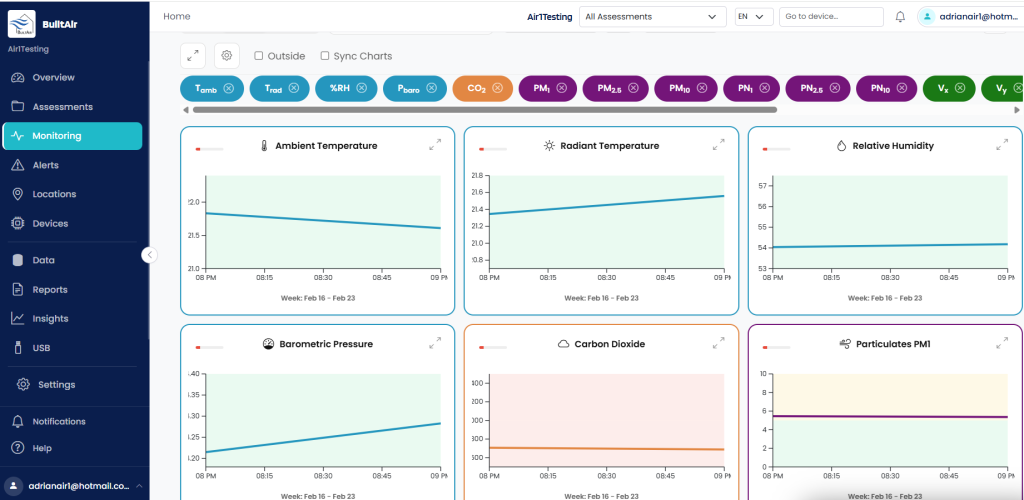Viewport: 1024px width, 500px height.
Task: Expand the Carbon Dioxide chart
Action: tap(718, 343)
